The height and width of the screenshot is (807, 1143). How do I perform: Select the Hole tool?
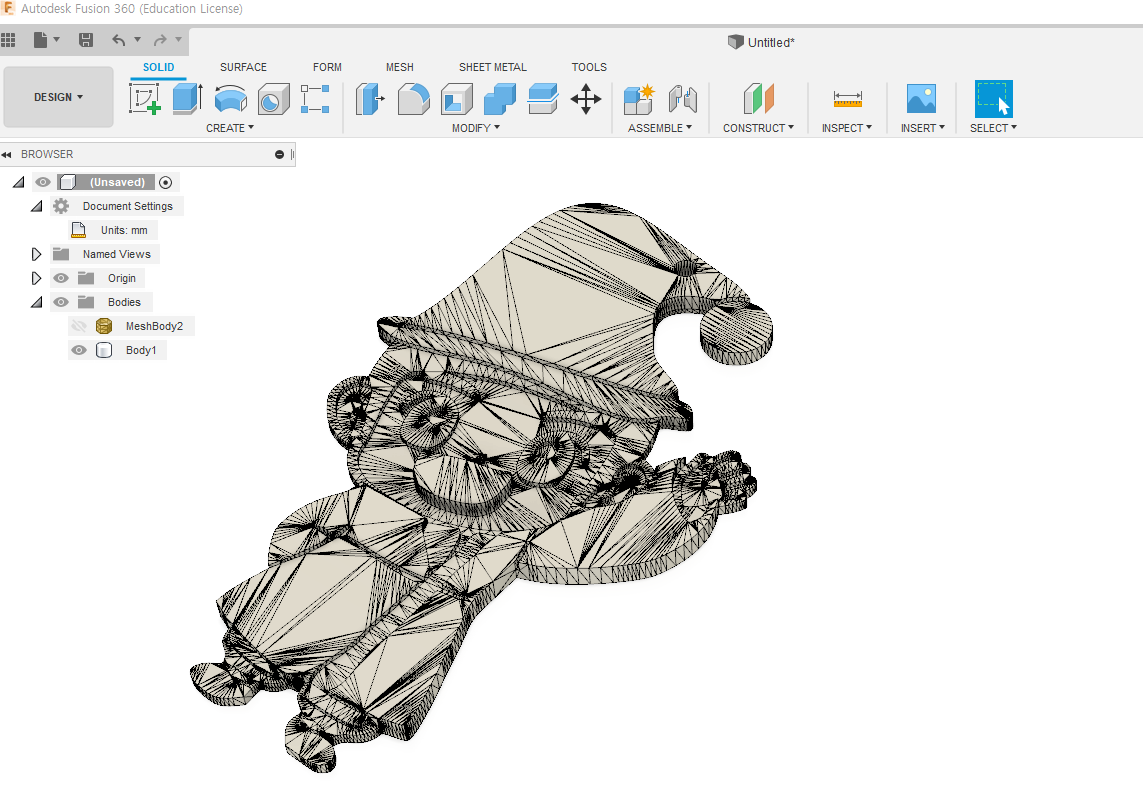(x=273, y=99)
